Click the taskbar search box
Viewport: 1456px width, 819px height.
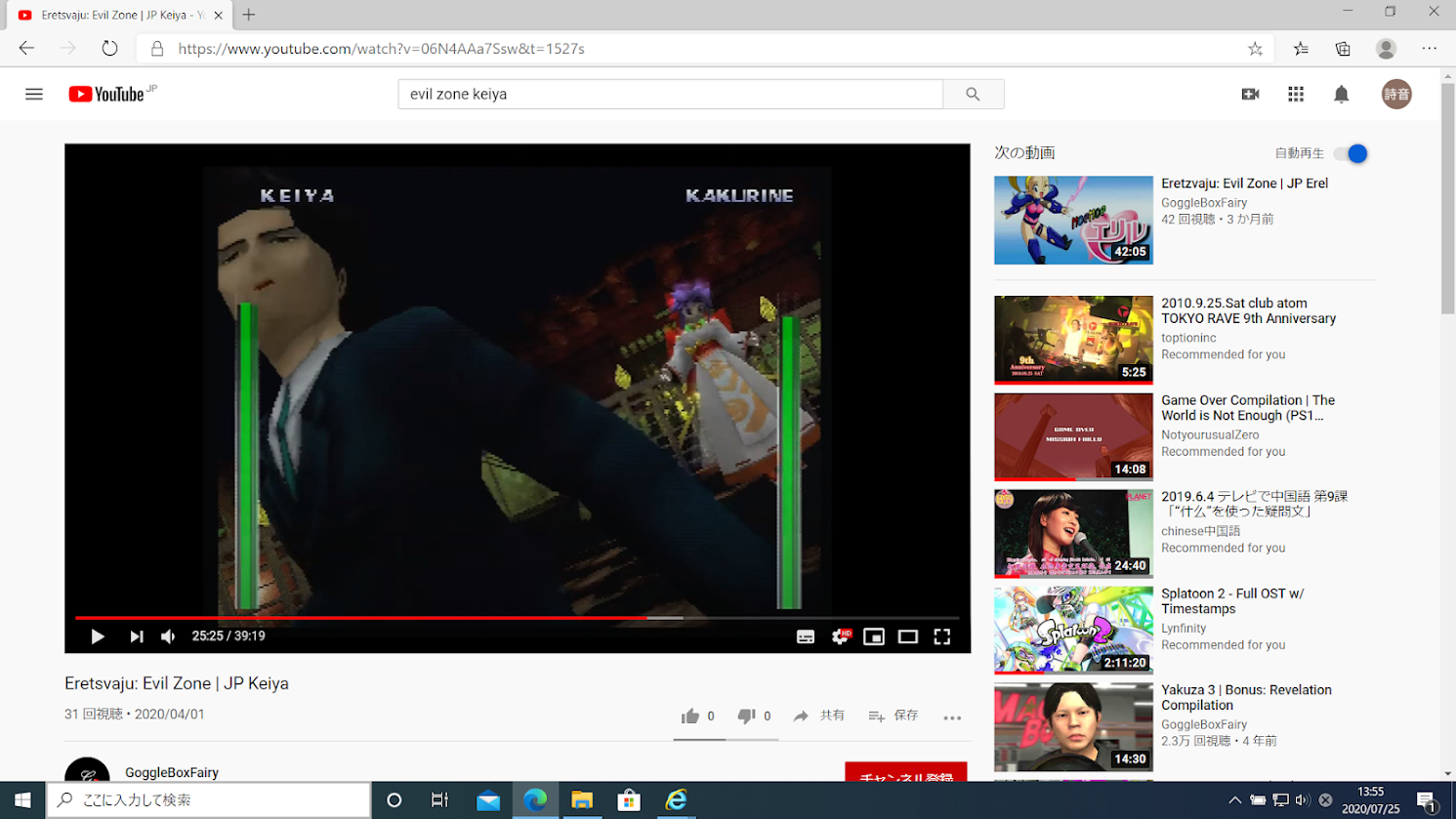[209, 800]
